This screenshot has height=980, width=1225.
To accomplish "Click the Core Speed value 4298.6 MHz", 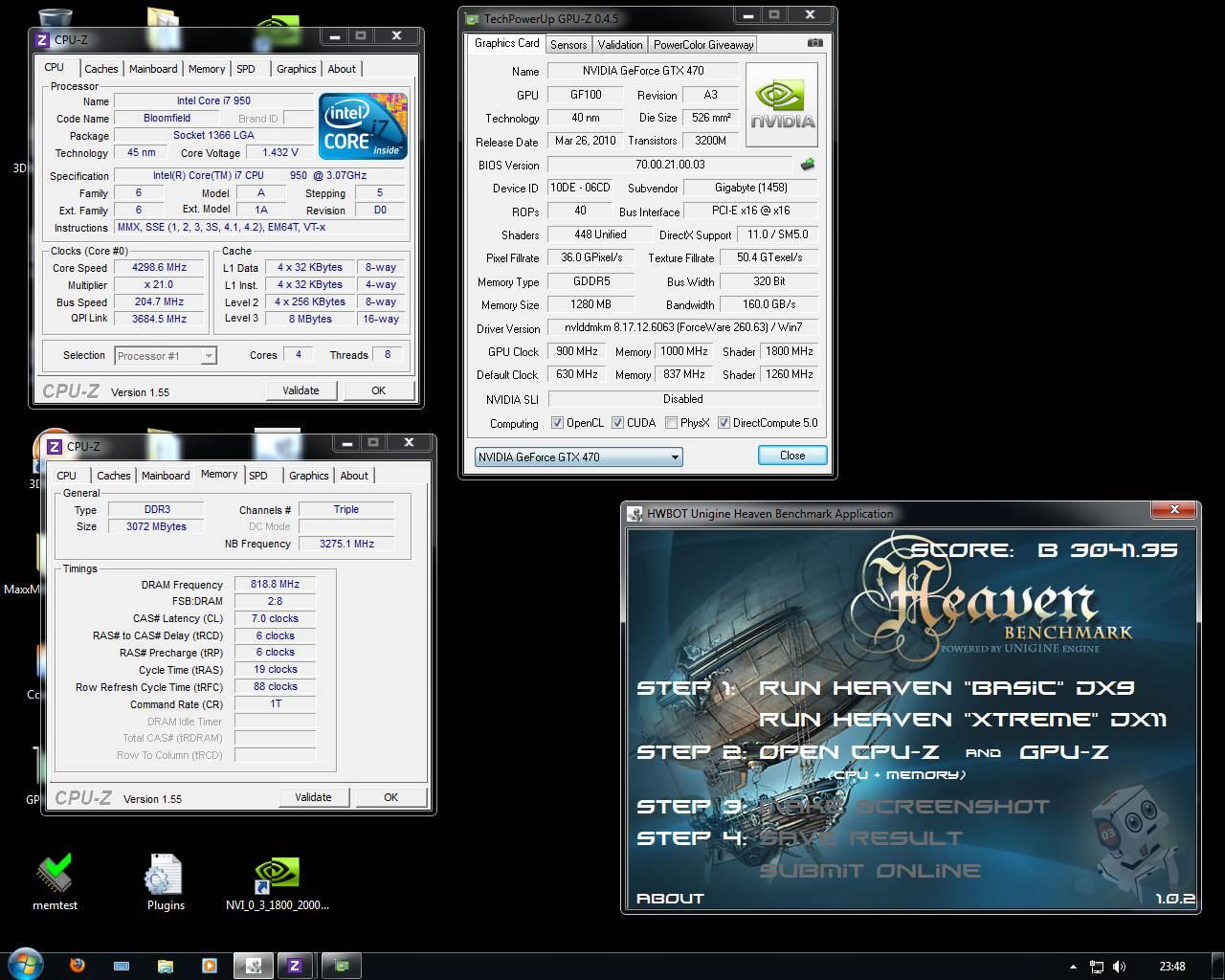I will pyautogui.click(x=160, y=268).
